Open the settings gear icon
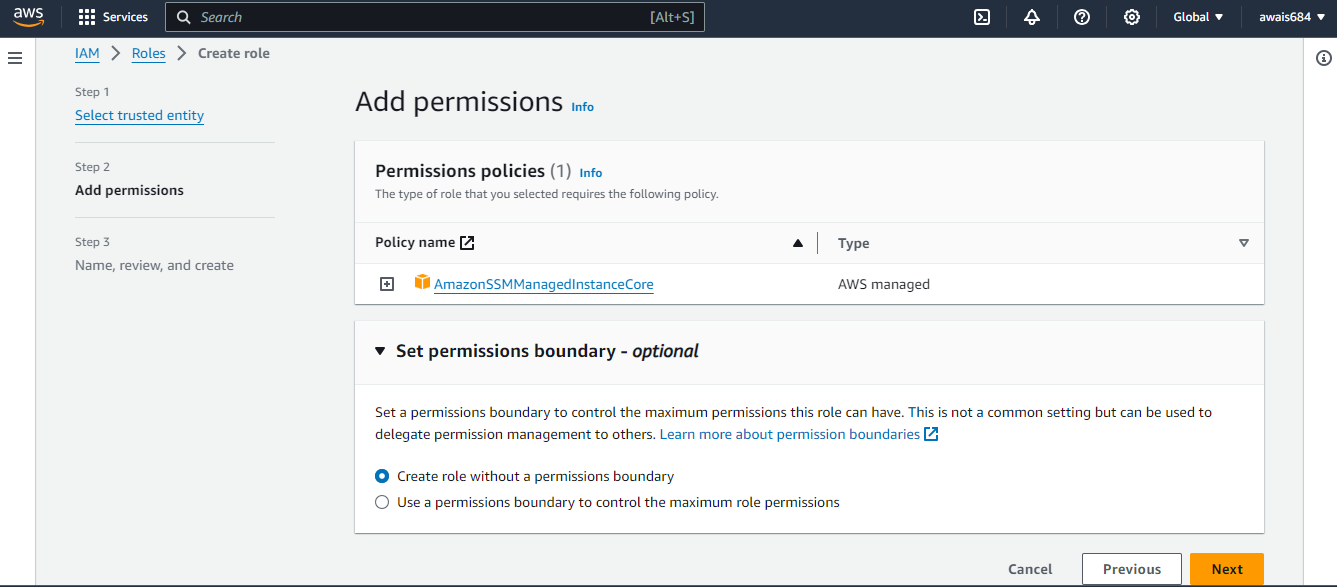 pyautogui.click(x=1132, y=17)
